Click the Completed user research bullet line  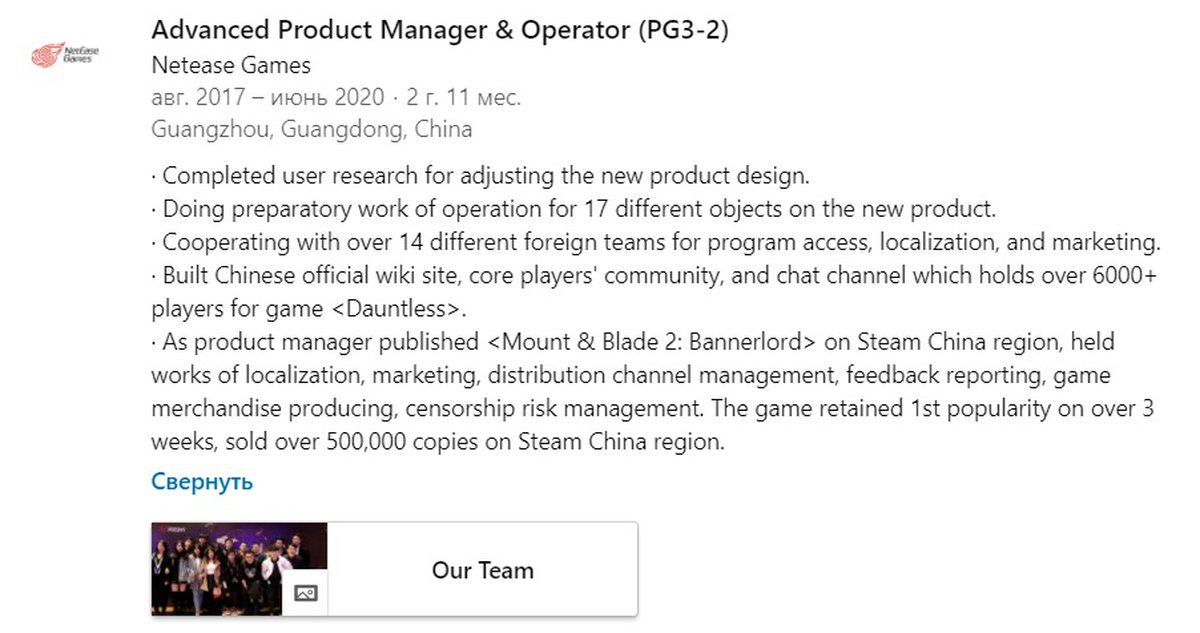pyautogui.click(x=485, y=176)
